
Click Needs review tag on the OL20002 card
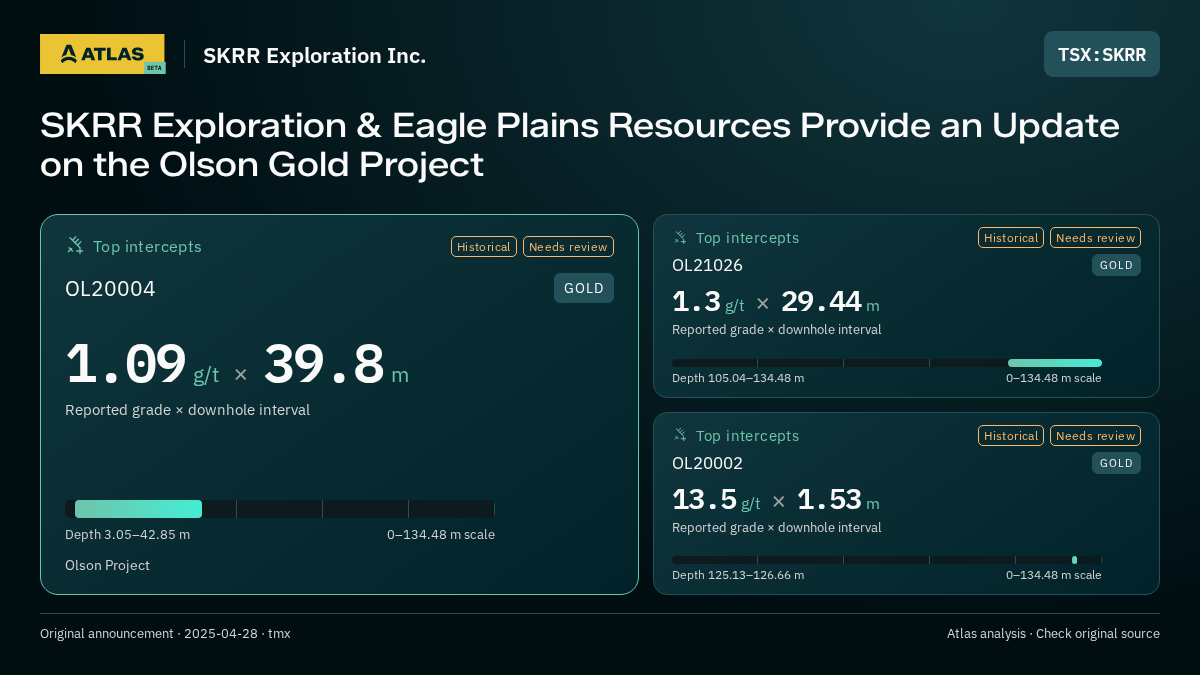[1095, 436]
